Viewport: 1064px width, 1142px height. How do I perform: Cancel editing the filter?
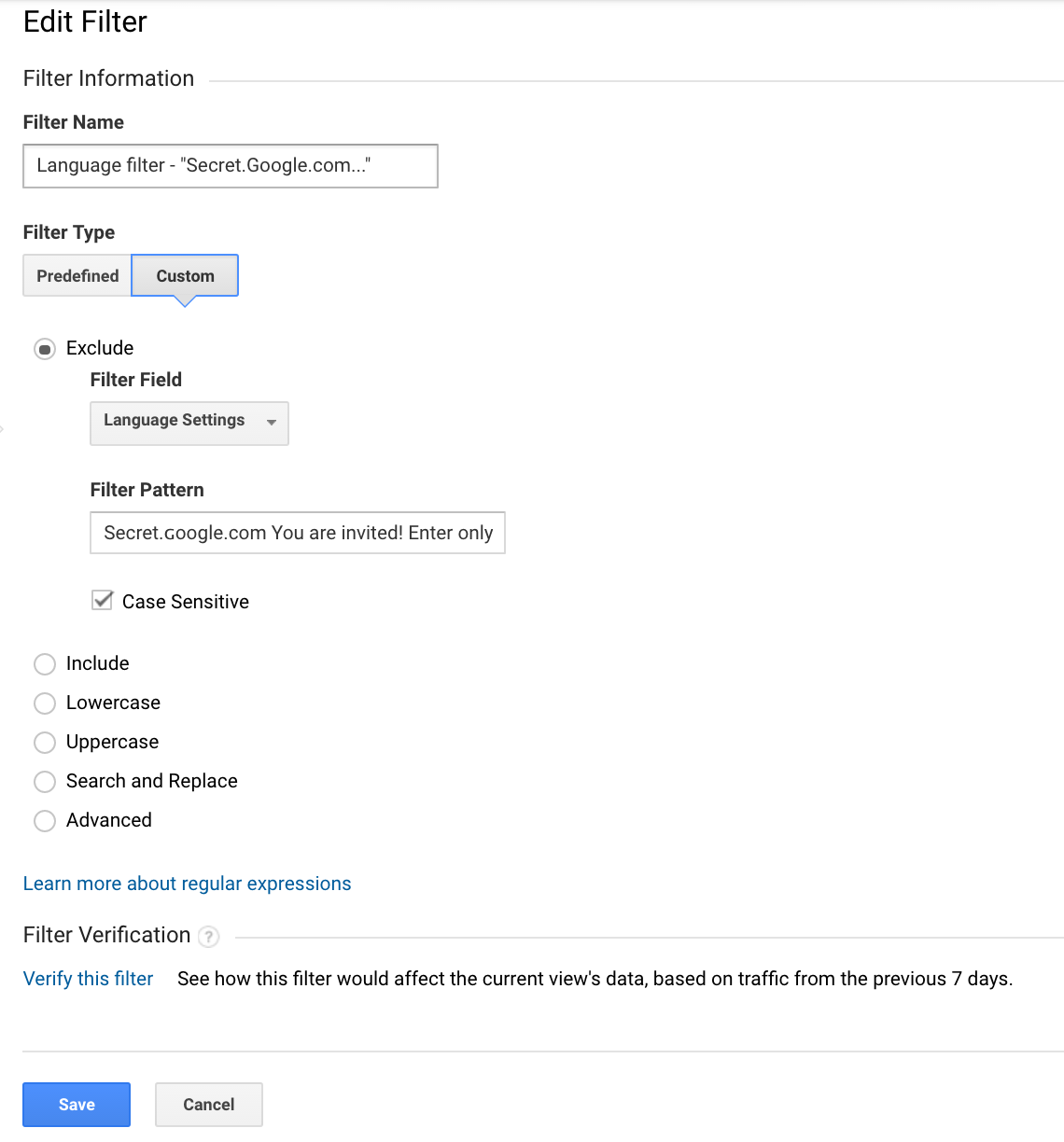(x=209, y=1105)
